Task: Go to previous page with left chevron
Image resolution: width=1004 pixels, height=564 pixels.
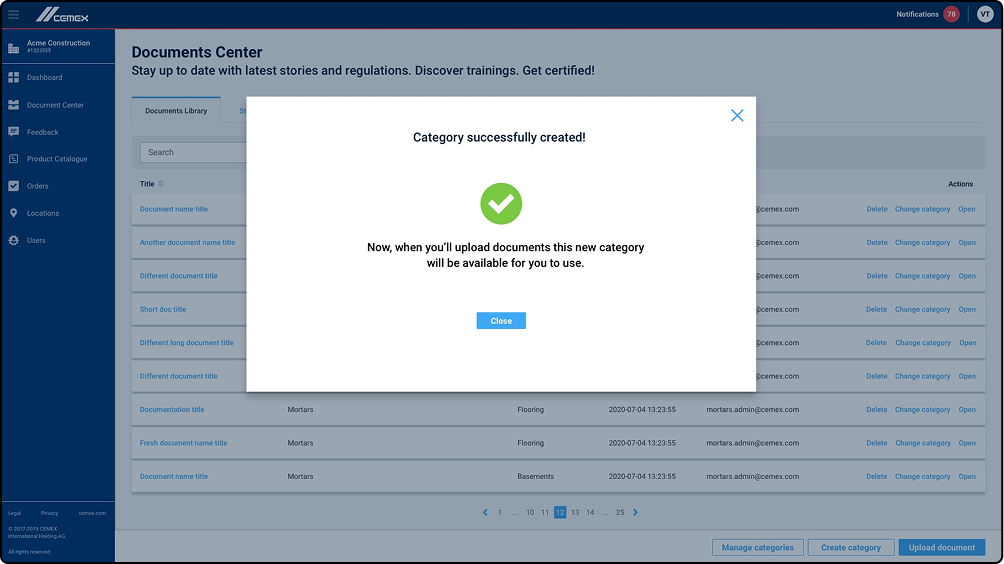Action: pyautogui.click(x=485, y=512)
